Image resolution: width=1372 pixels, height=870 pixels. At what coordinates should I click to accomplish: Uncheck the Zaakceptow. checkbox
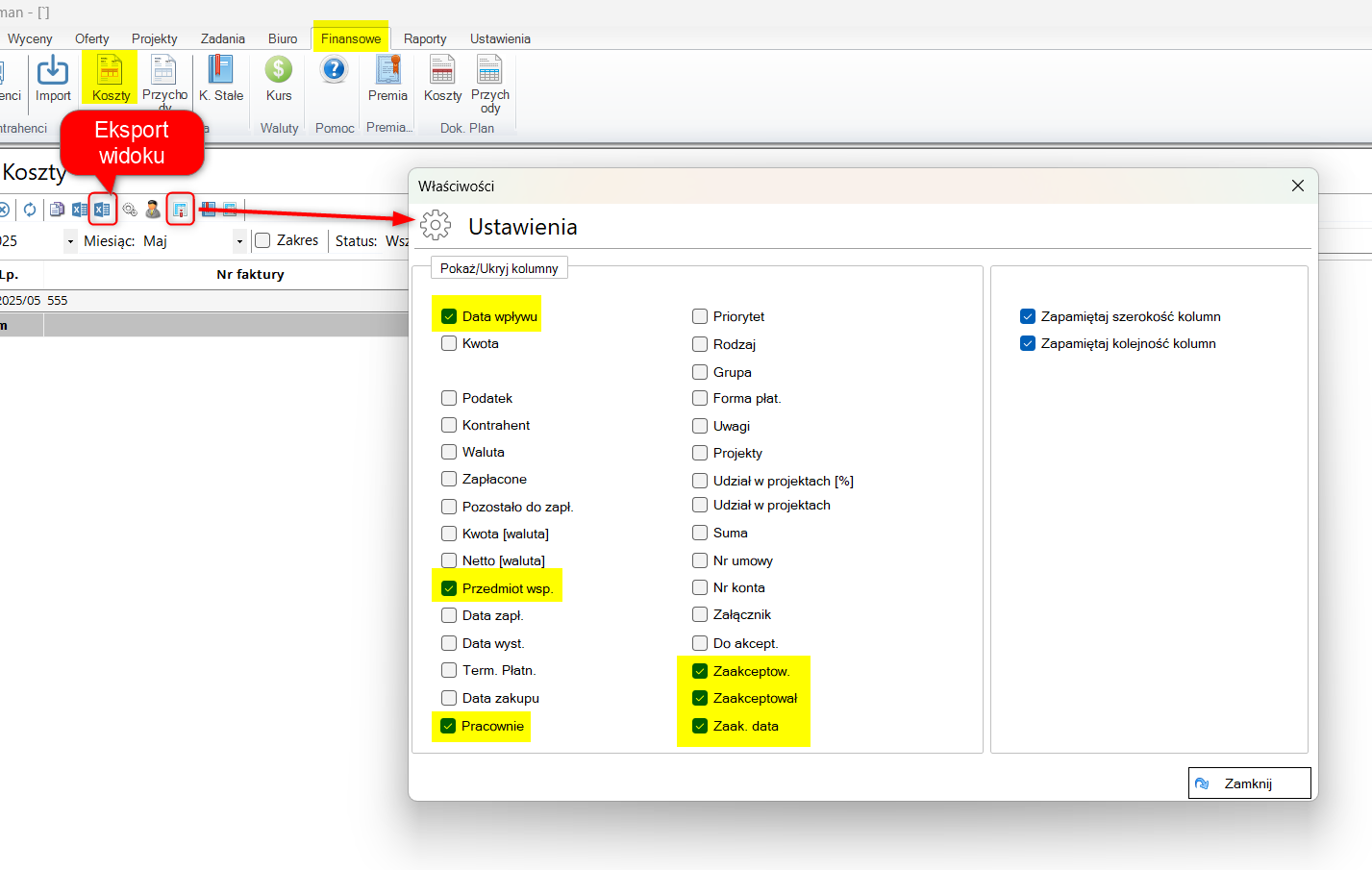pos(700,671)
